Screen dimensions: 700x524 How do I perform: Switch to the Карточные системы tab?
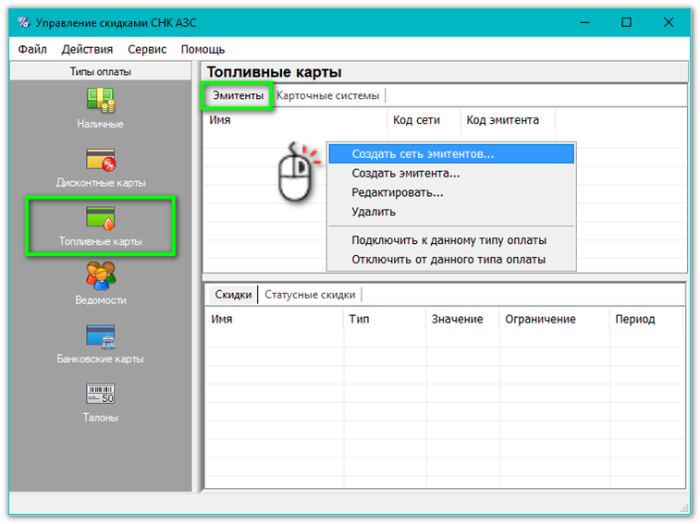[x=328, y=96]
